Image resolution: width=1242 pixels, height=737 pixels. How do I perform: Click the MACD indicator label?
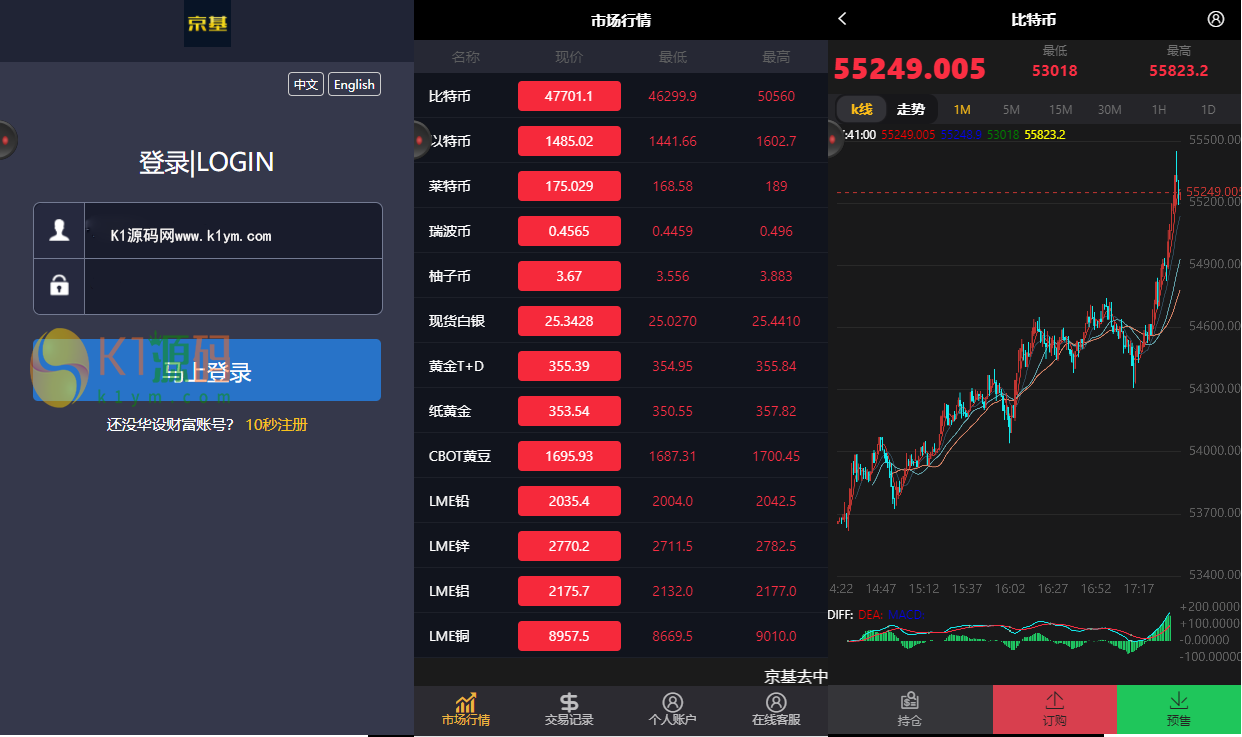(x=905, y=615)
